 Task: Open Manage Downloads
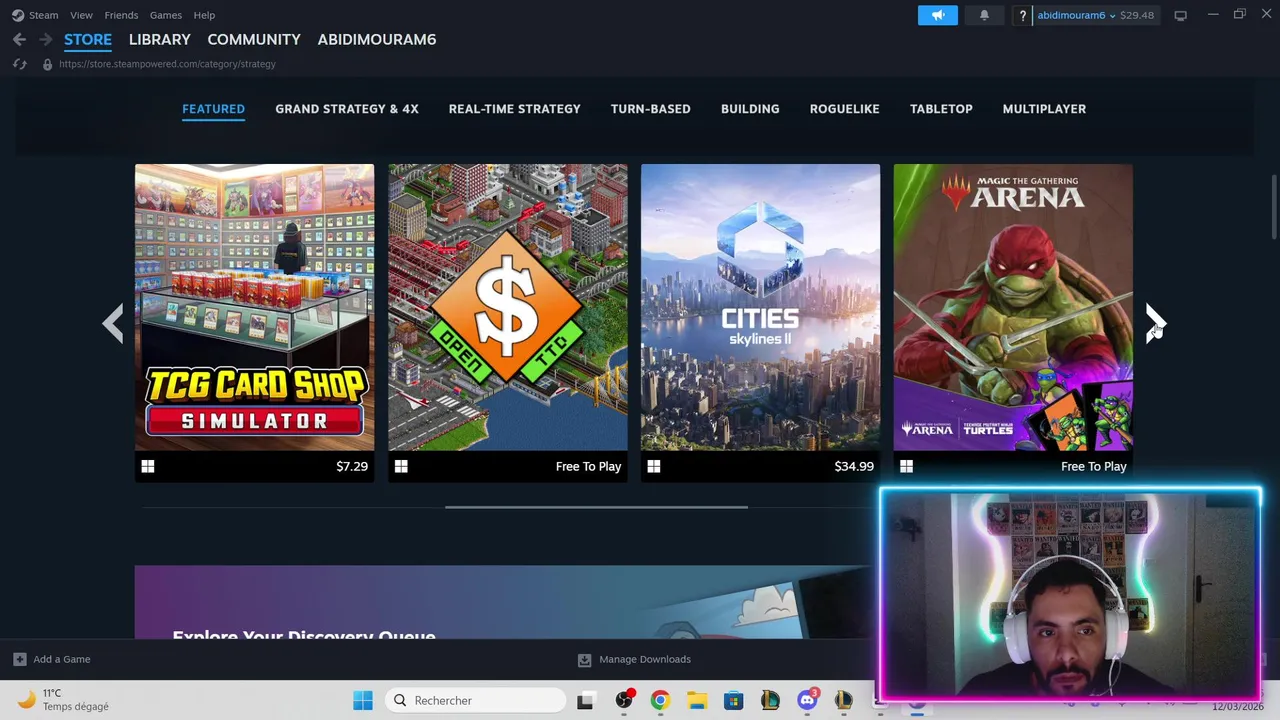[645, 659]
